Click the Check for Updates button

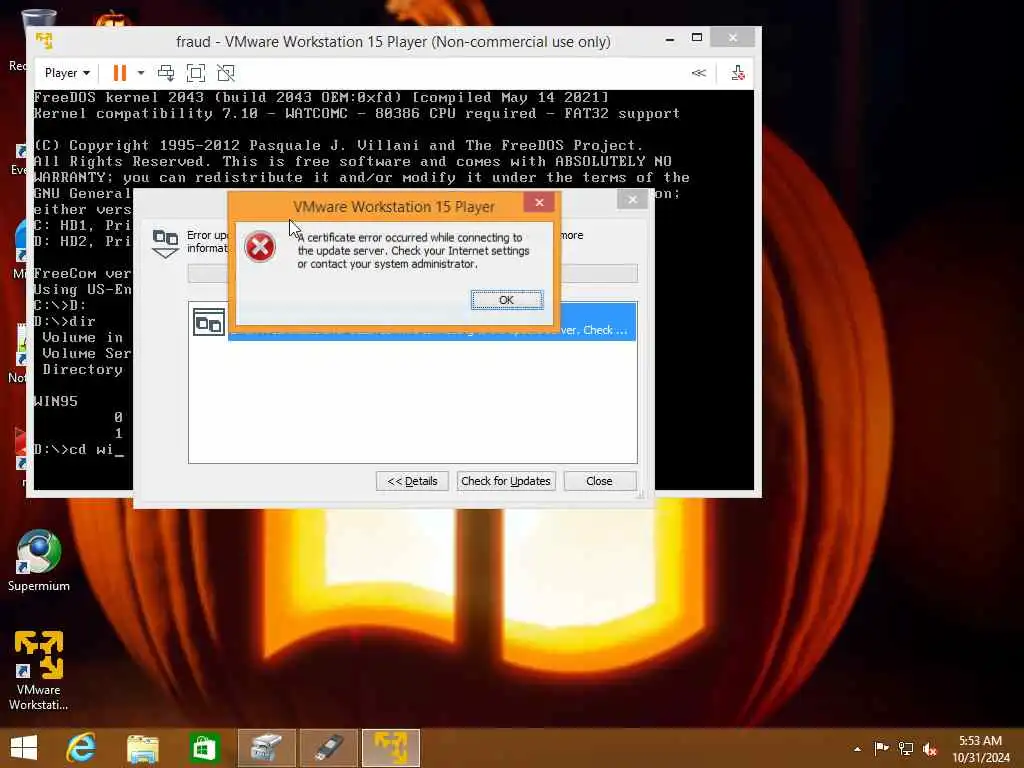pos(506,481)
